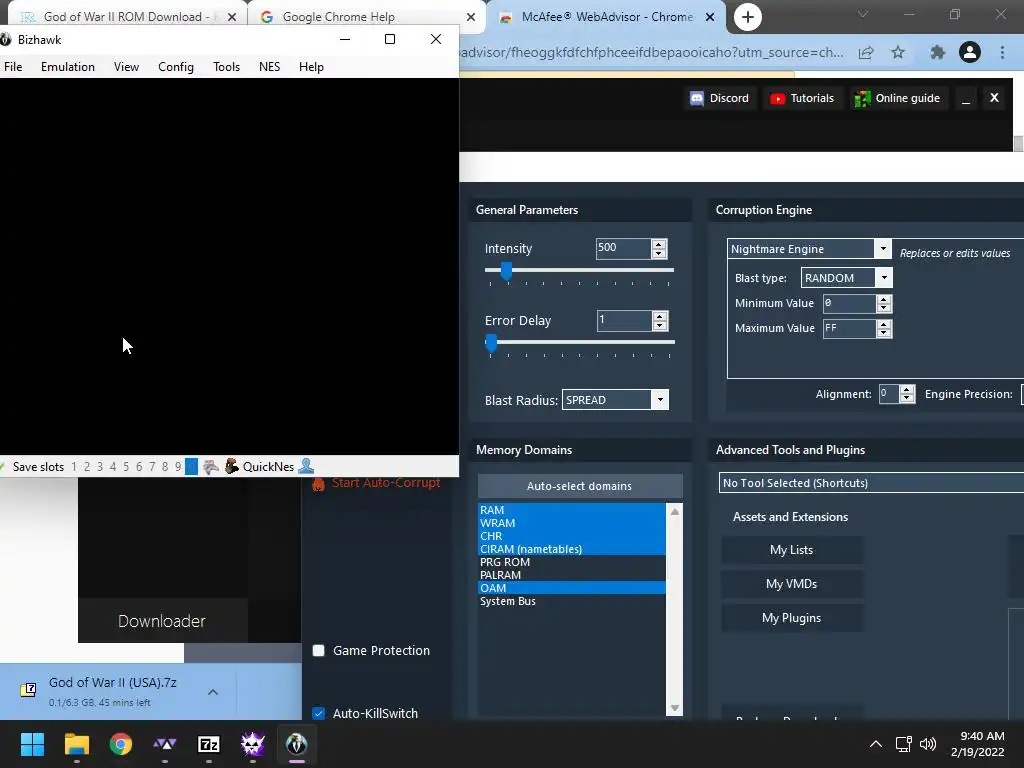Open the spiky purple monster taskbar icon
The height and width of the screenshot is (768, 1024).
[x=253, y=744]
